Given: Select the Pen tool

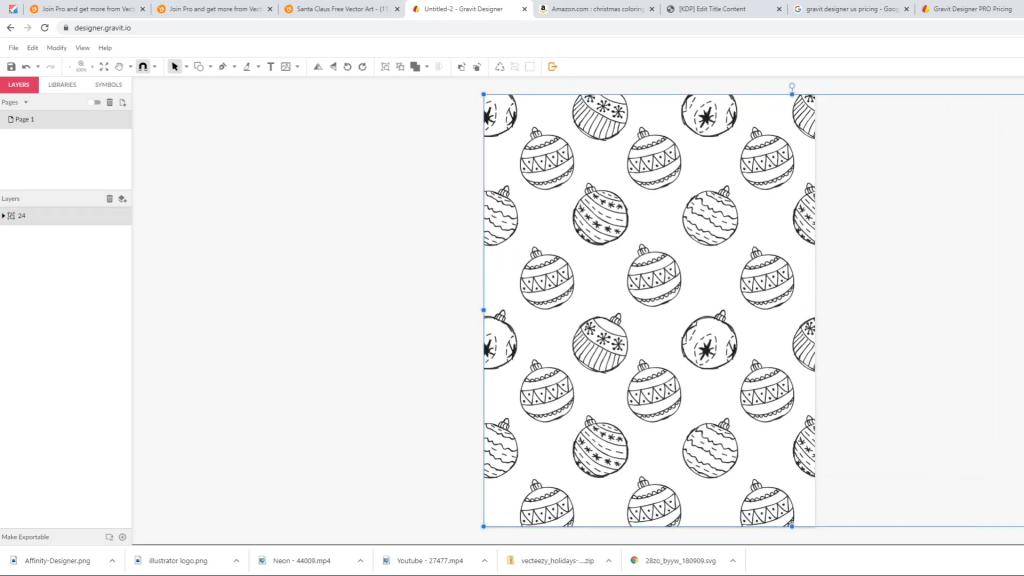Looking at the screenshot, I should point(222,67).
